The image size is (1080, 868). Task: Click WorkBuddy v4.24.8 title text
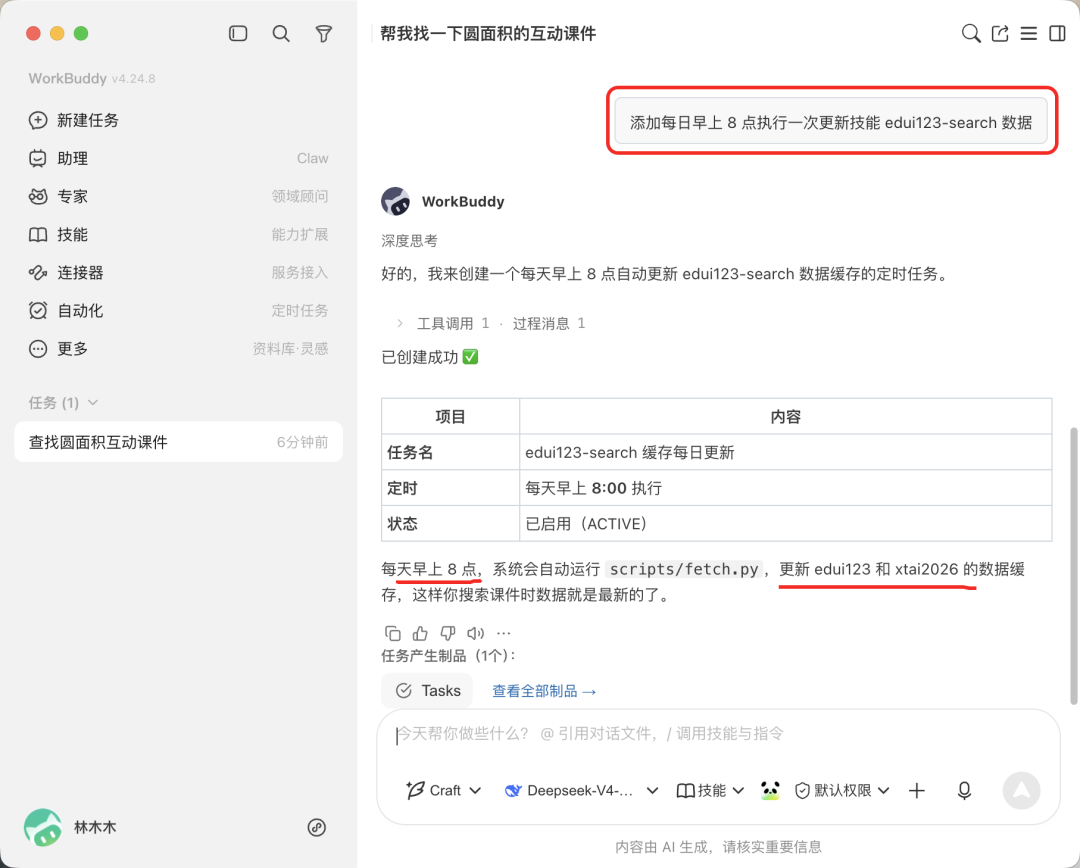point(92,79)
